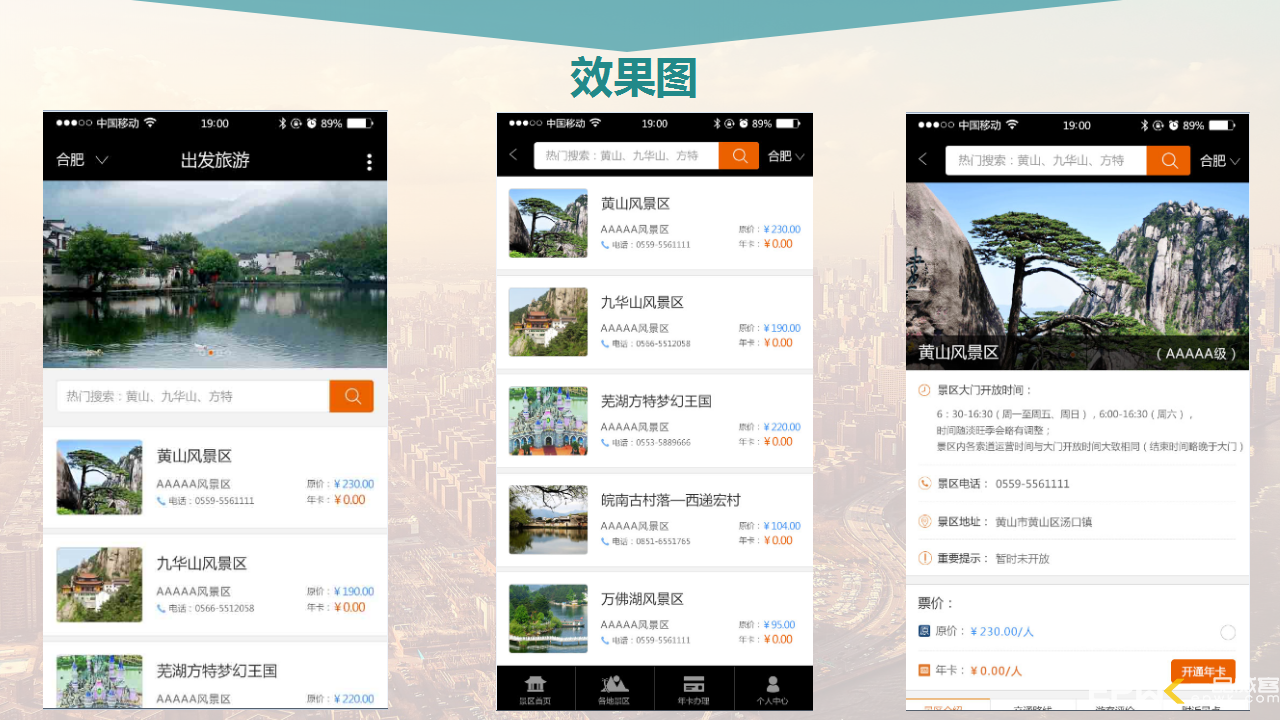Viewport: 1280px width, 720px height.
Task: Click the orange card icon beside 年卡 price
Action: coord(924,671)
